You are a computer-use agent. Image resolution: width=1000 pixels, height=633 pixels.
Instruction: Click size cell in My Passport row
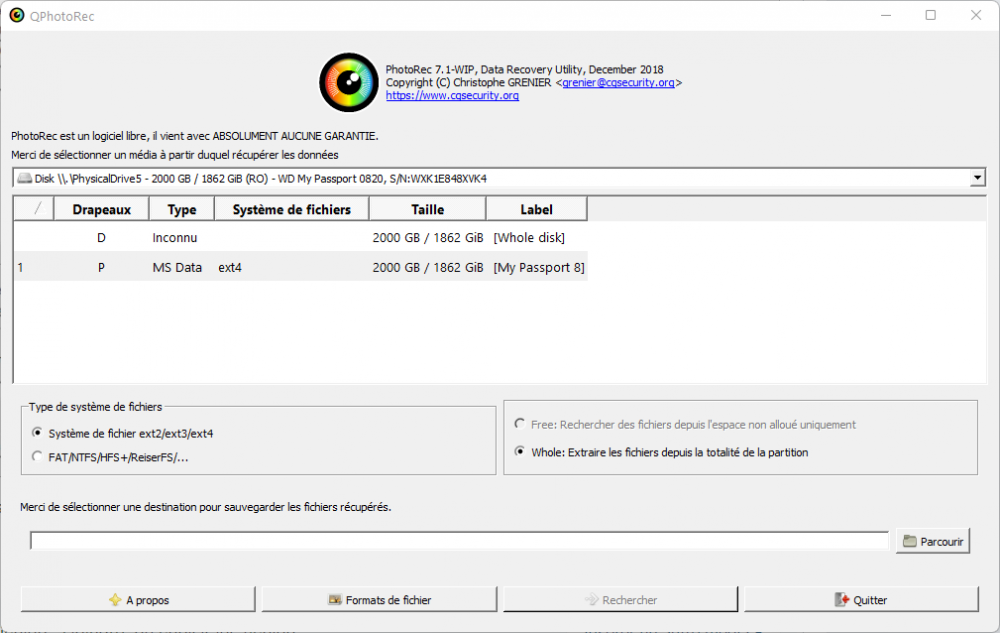[427, 268]
